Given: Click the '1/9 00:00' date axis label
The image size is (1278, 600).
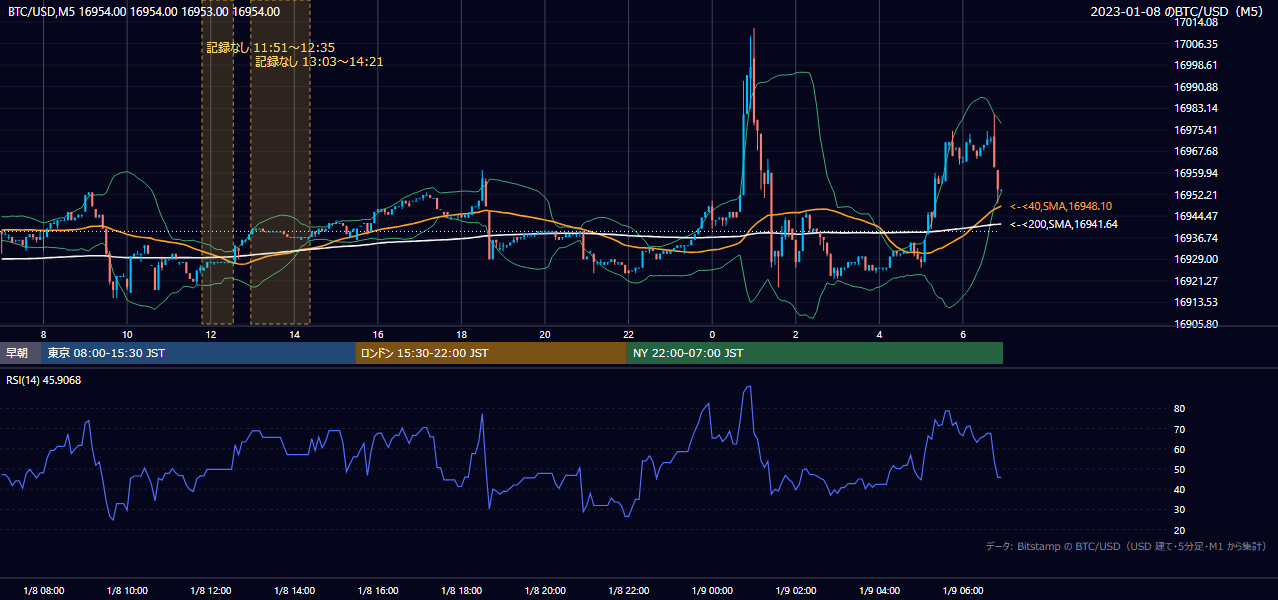Looking at the screenshot, I should click(712, 591).
